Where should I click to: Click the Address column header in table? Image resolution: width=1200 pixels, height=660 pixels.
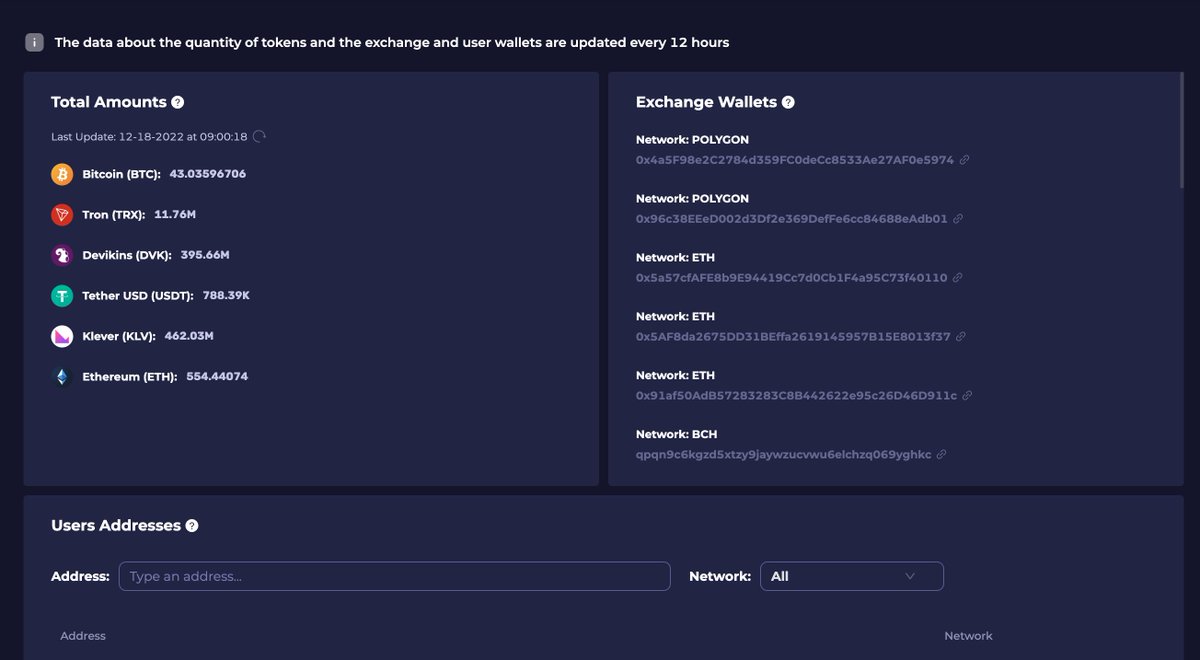(83, 636)
